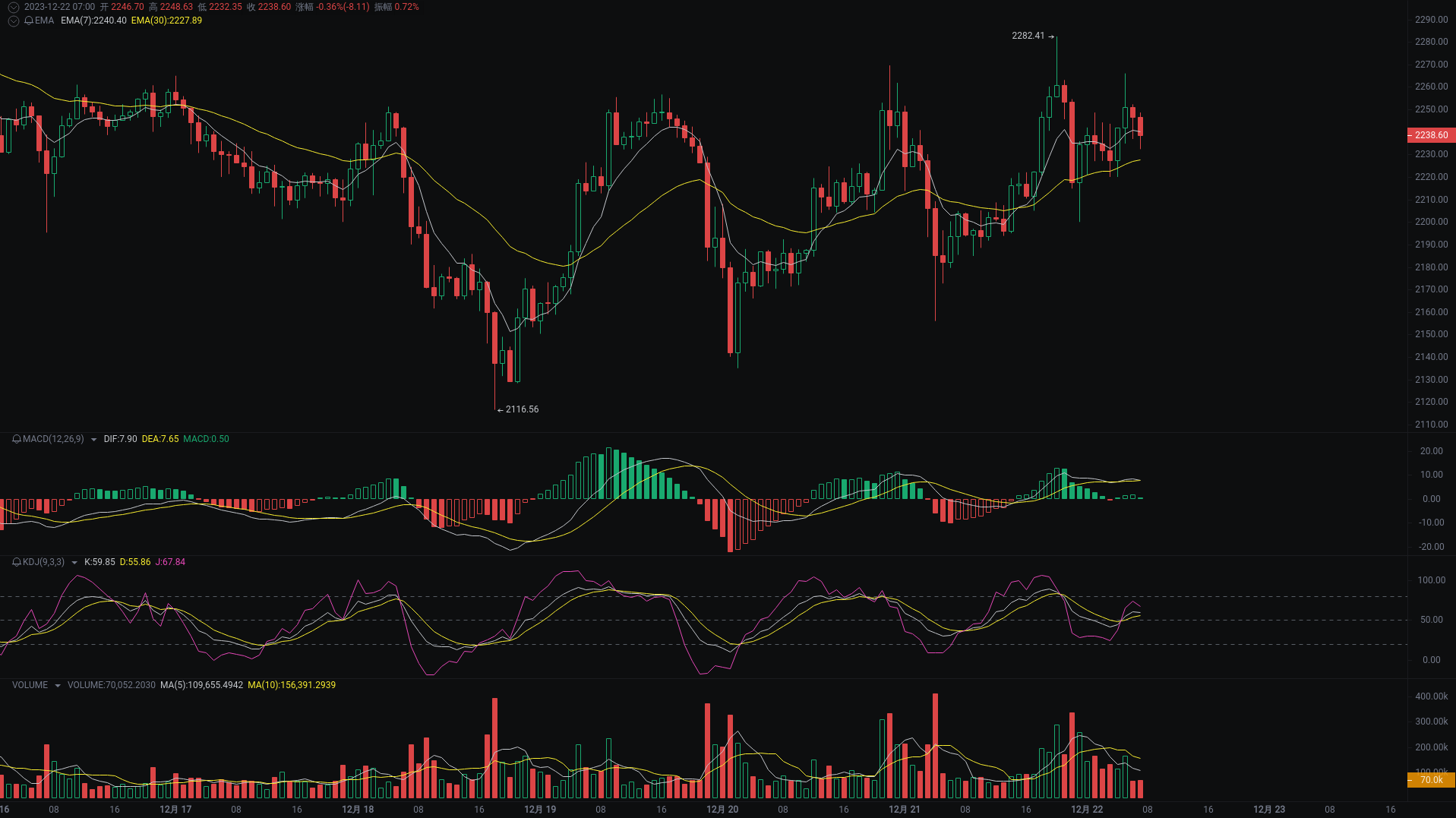The height and width of the screenshot is (818, 1456).
Task: Click the MACD(12,26,9) indicator label
Action: click(53, 439)
